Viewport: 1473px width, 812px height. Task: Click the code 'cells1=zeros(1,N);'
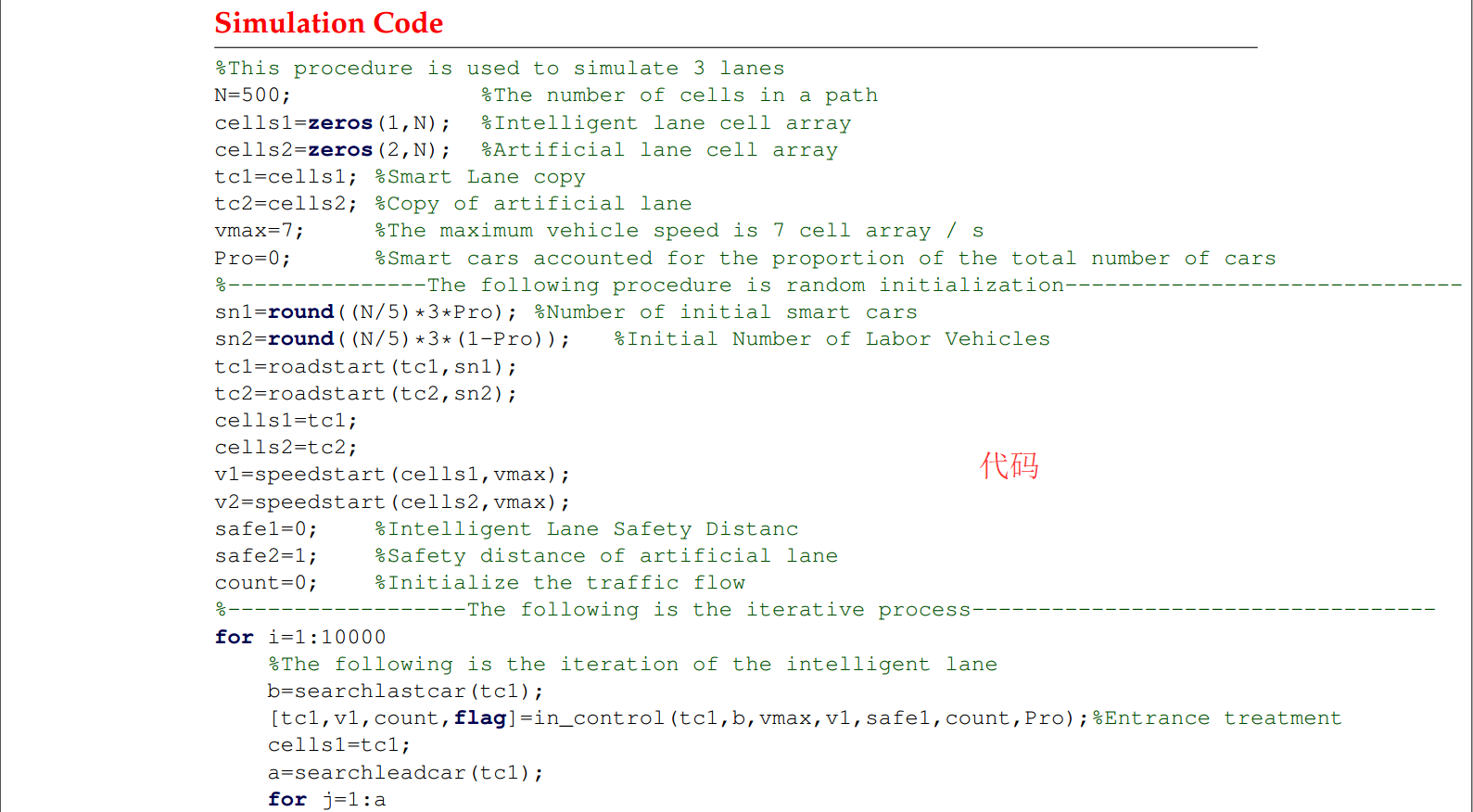click(x=333, y=123)
